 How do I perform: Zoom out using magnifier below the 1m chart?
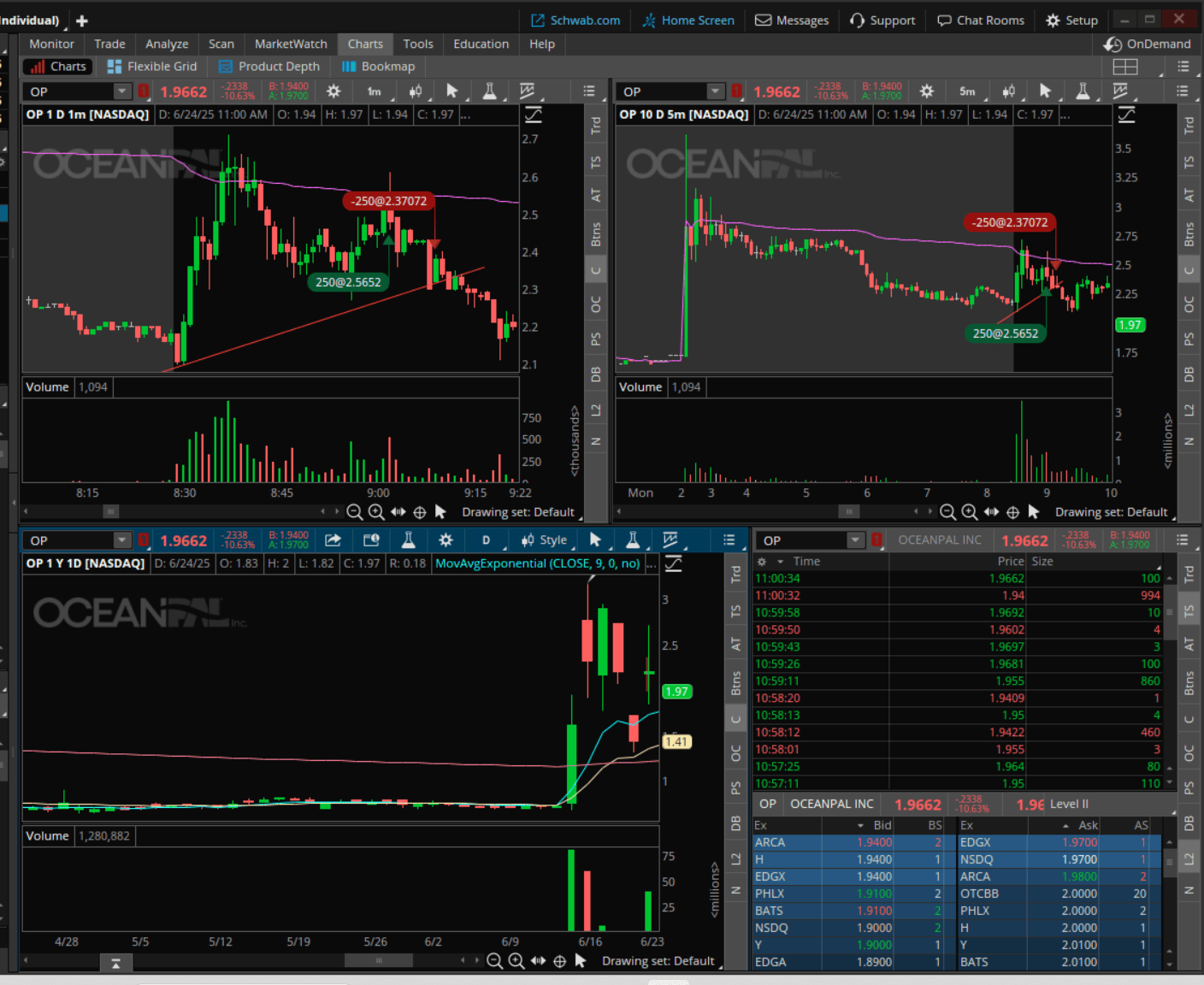click(x=355, y=512)
